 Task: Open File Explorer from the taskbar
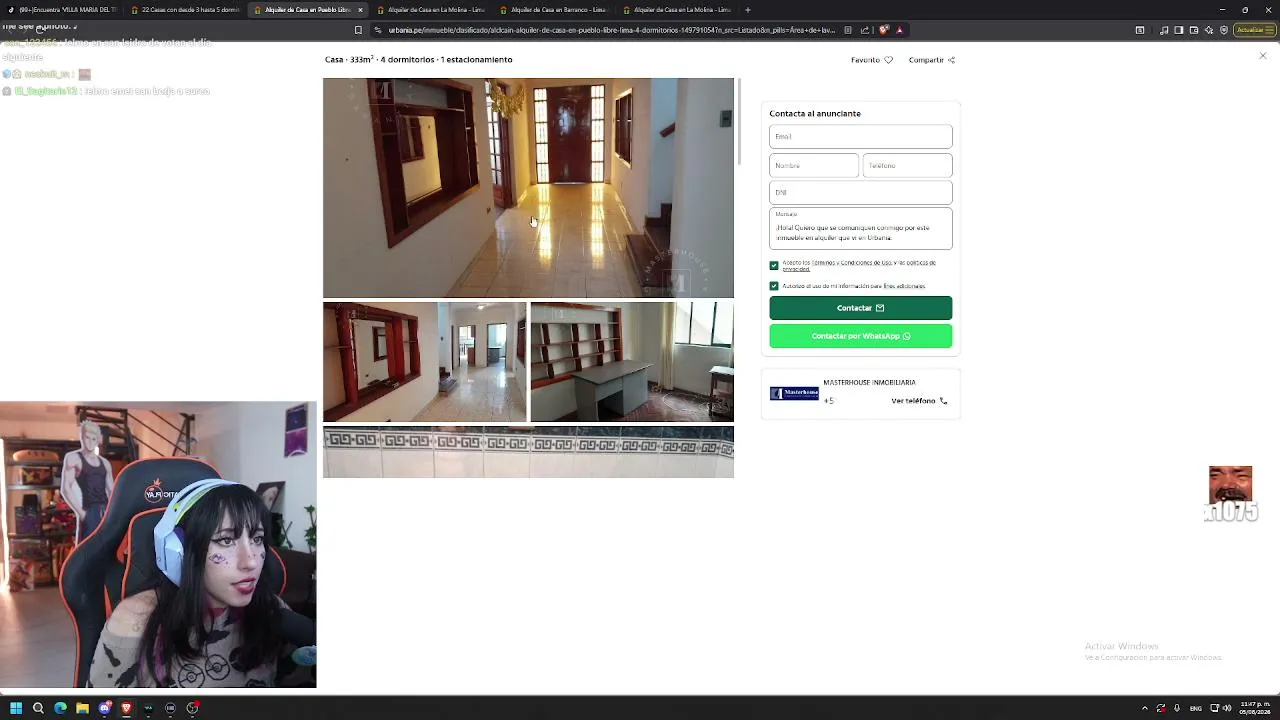[82, 708]
